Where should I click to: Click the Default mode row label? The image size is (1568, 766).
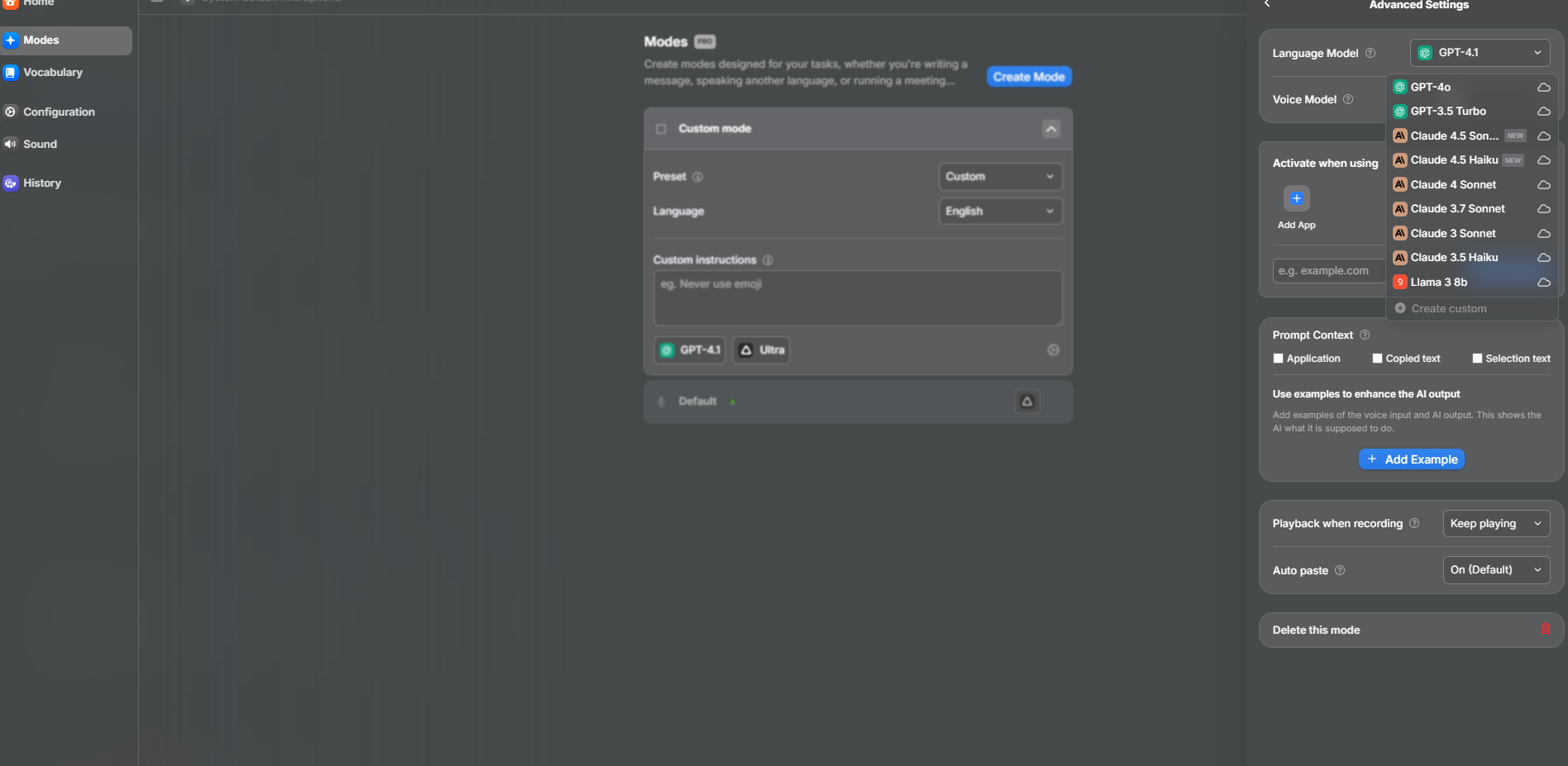(x=698, y=402)
